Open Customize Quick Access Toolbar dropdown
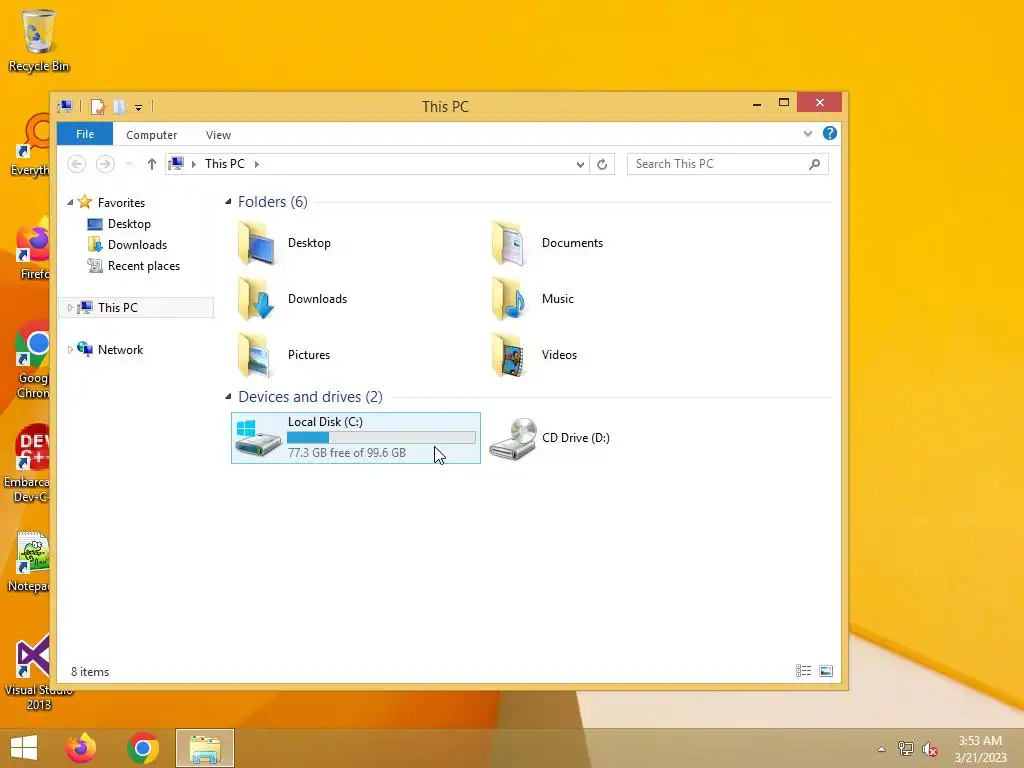The width and height of the screenshot is (1024, 768). pyautogui.click(x=138, y=107)
